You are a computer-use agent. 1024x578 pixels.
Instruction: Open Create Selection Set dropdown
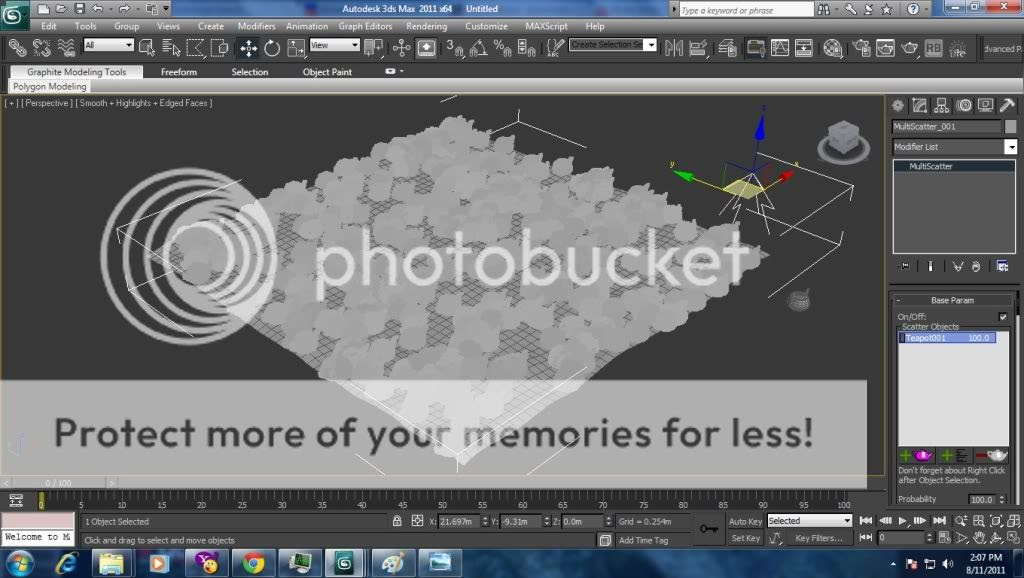[613, 45]
